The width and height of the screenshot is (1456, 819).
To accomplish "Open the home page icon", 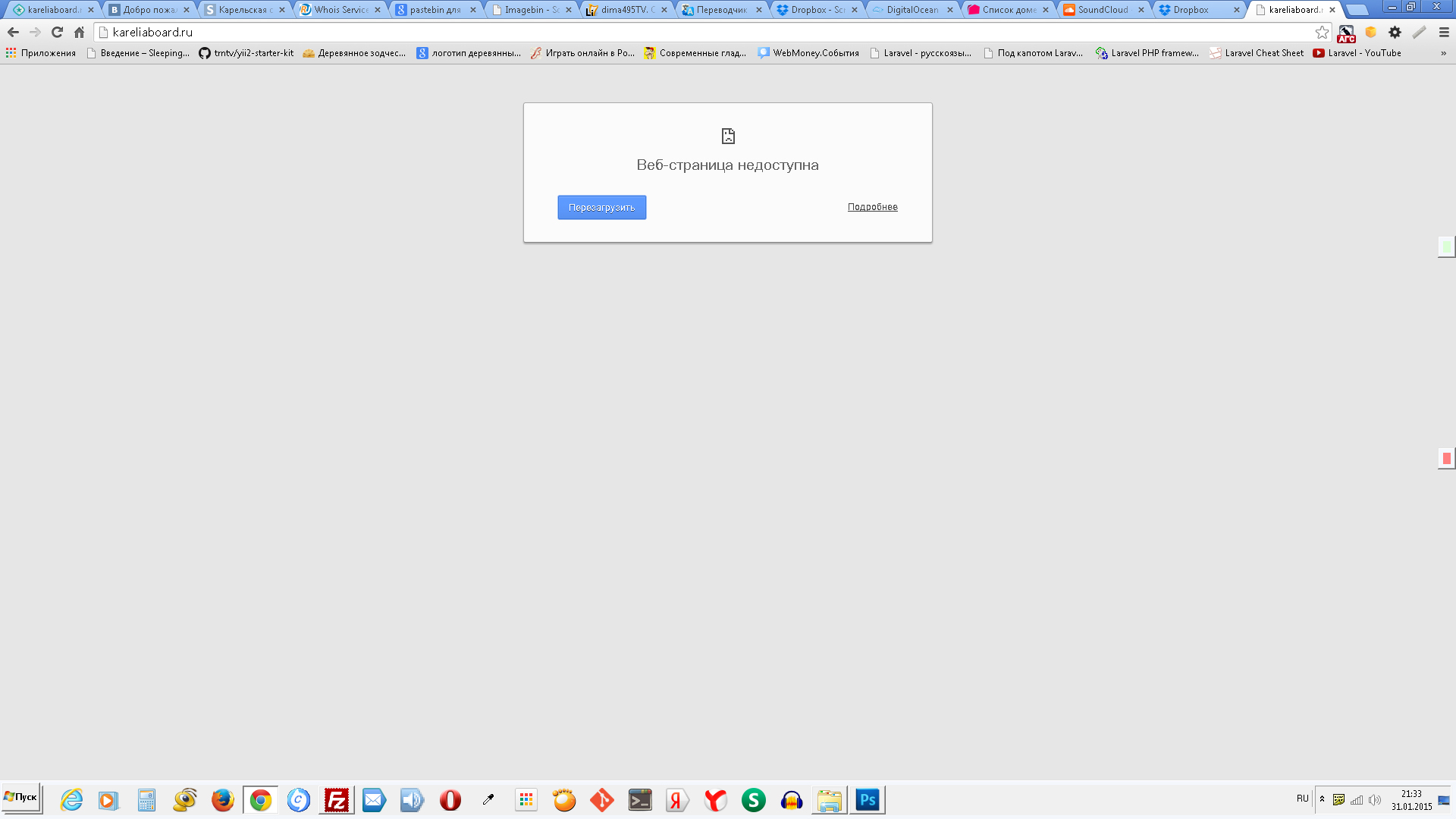I will 79,33.
